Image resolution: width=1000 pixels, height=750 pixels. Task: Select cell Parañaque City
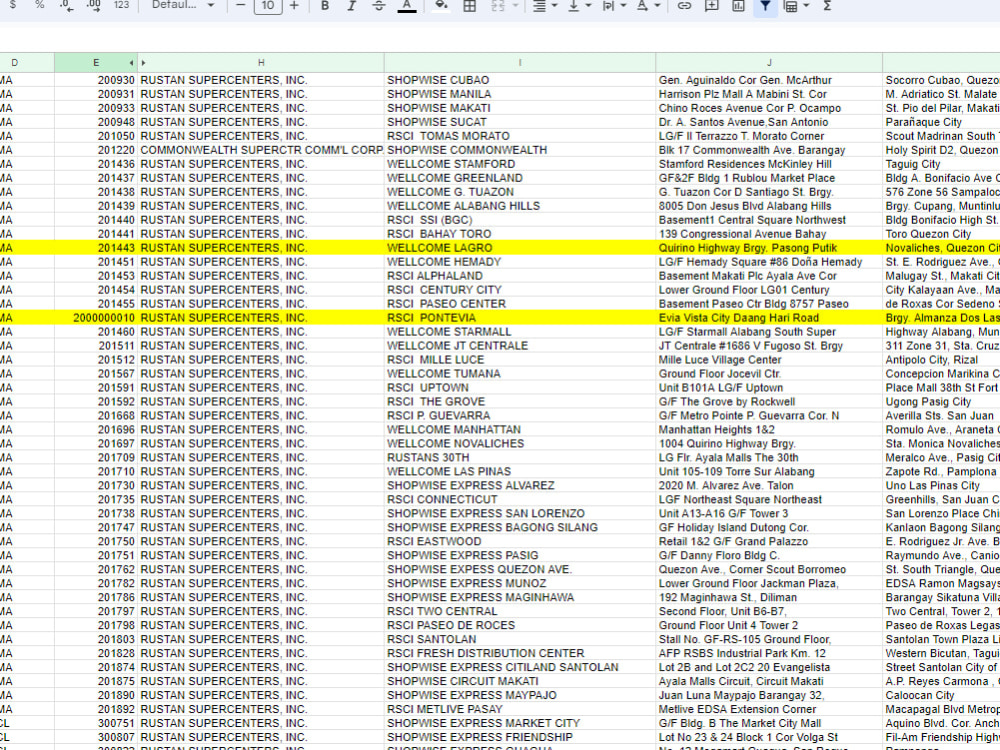[x=941, y=122]
